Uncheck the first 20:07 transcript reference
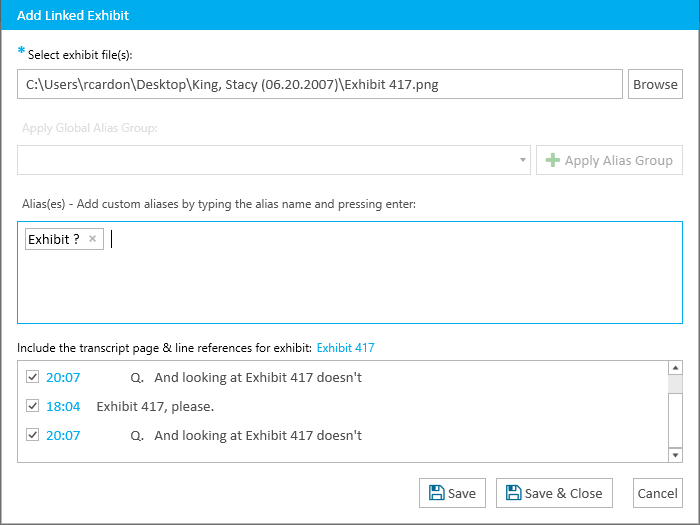 click(32, 377)
